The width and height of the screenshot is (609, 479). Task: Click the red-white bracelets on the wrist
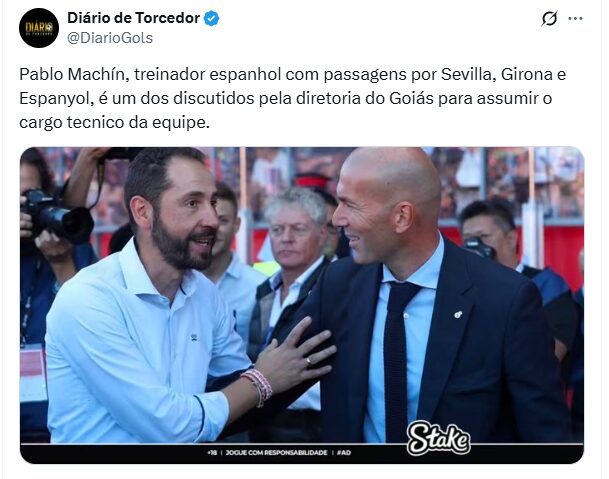[x=257, y=387]
